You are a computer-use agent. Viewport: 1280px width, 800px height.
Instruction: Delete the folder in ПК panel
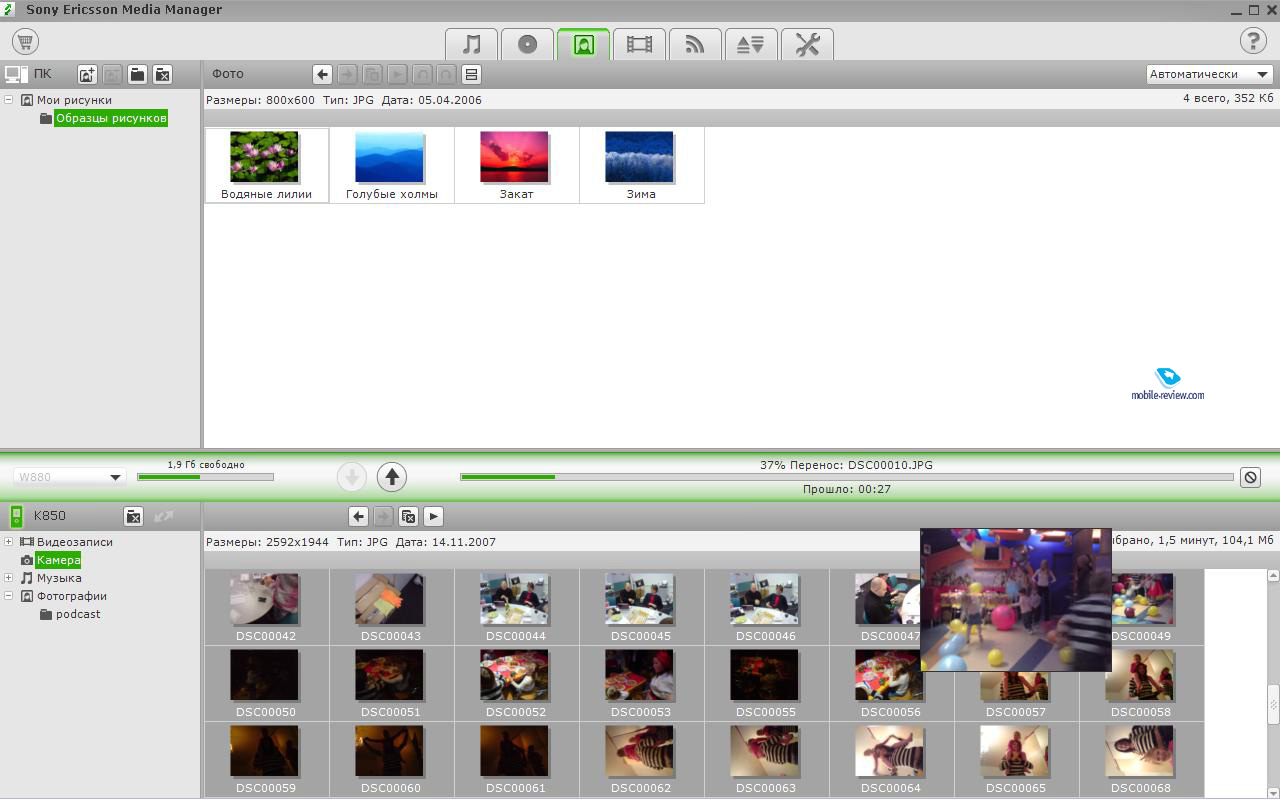(x=162, y=74)
